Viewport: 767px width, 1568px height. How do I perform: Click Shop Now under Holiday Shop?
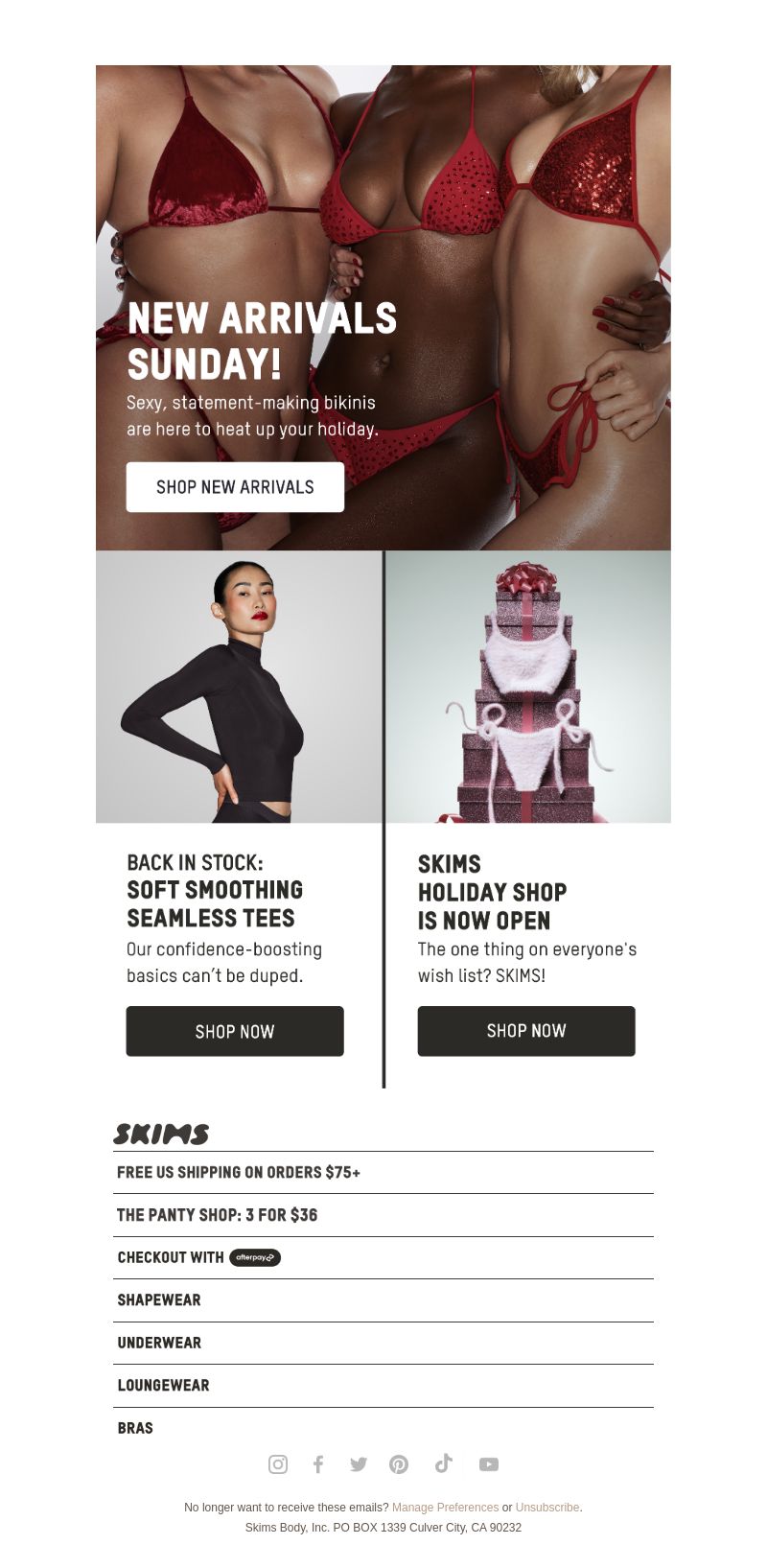(x=526, y=1031)
